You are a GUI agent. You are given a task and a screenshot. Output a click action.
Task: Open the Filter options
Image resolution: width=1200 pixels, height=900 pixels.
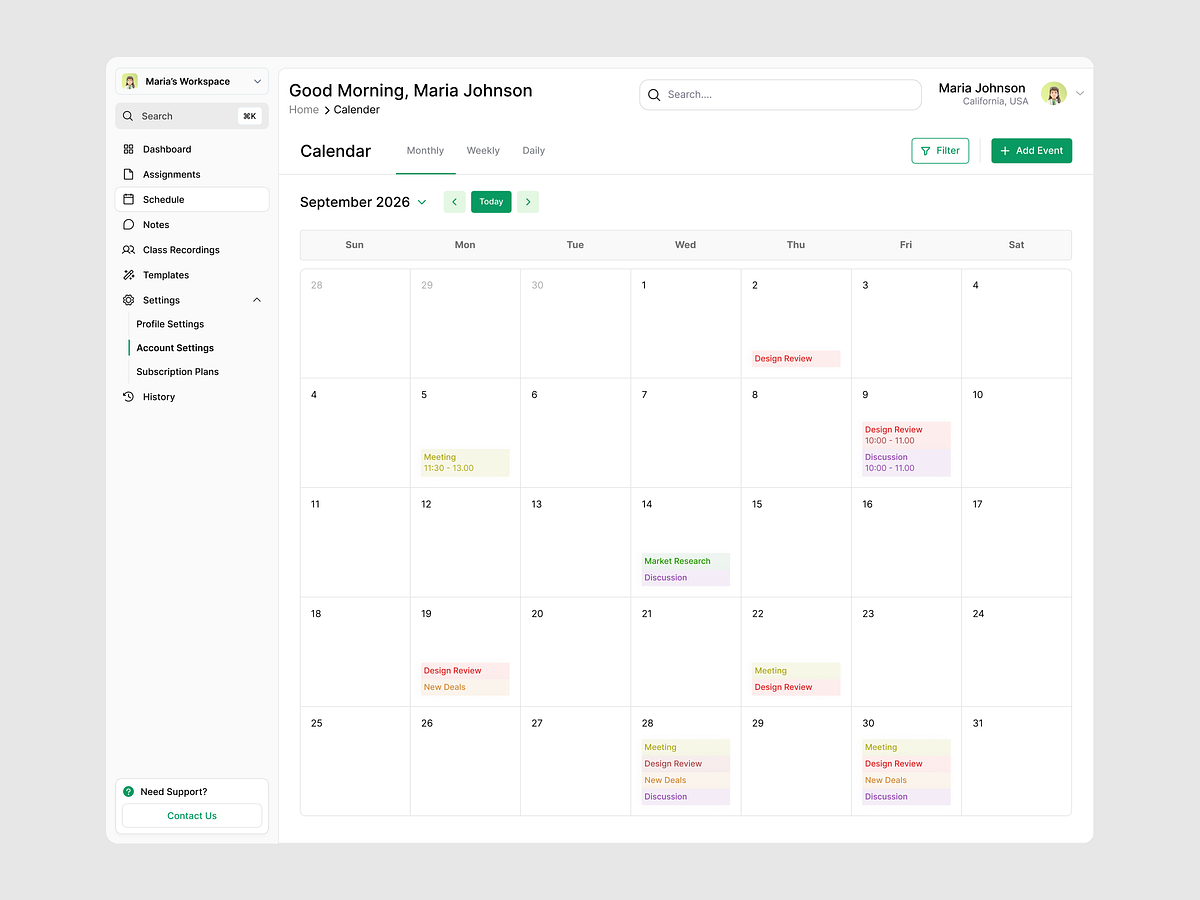pyautogui.click(x=939, y=150)
